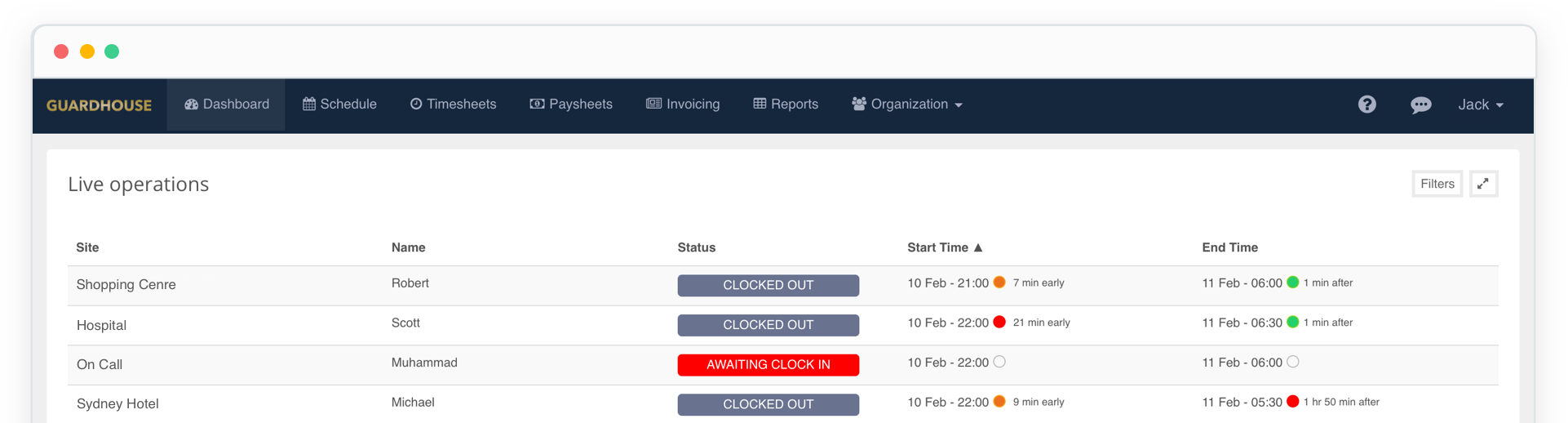Click the name Robert
The width and height of the screenshot is (1568, 423).
click(410, 283)
